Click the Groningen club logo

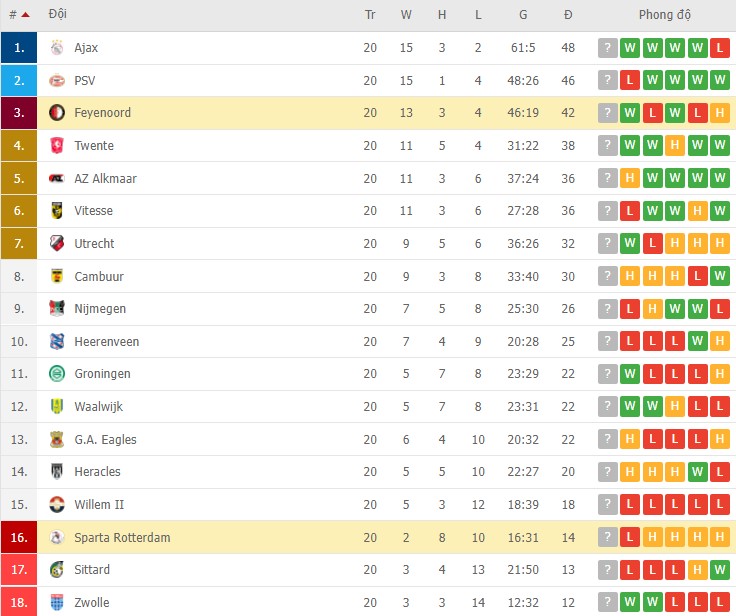pos(57,374)
